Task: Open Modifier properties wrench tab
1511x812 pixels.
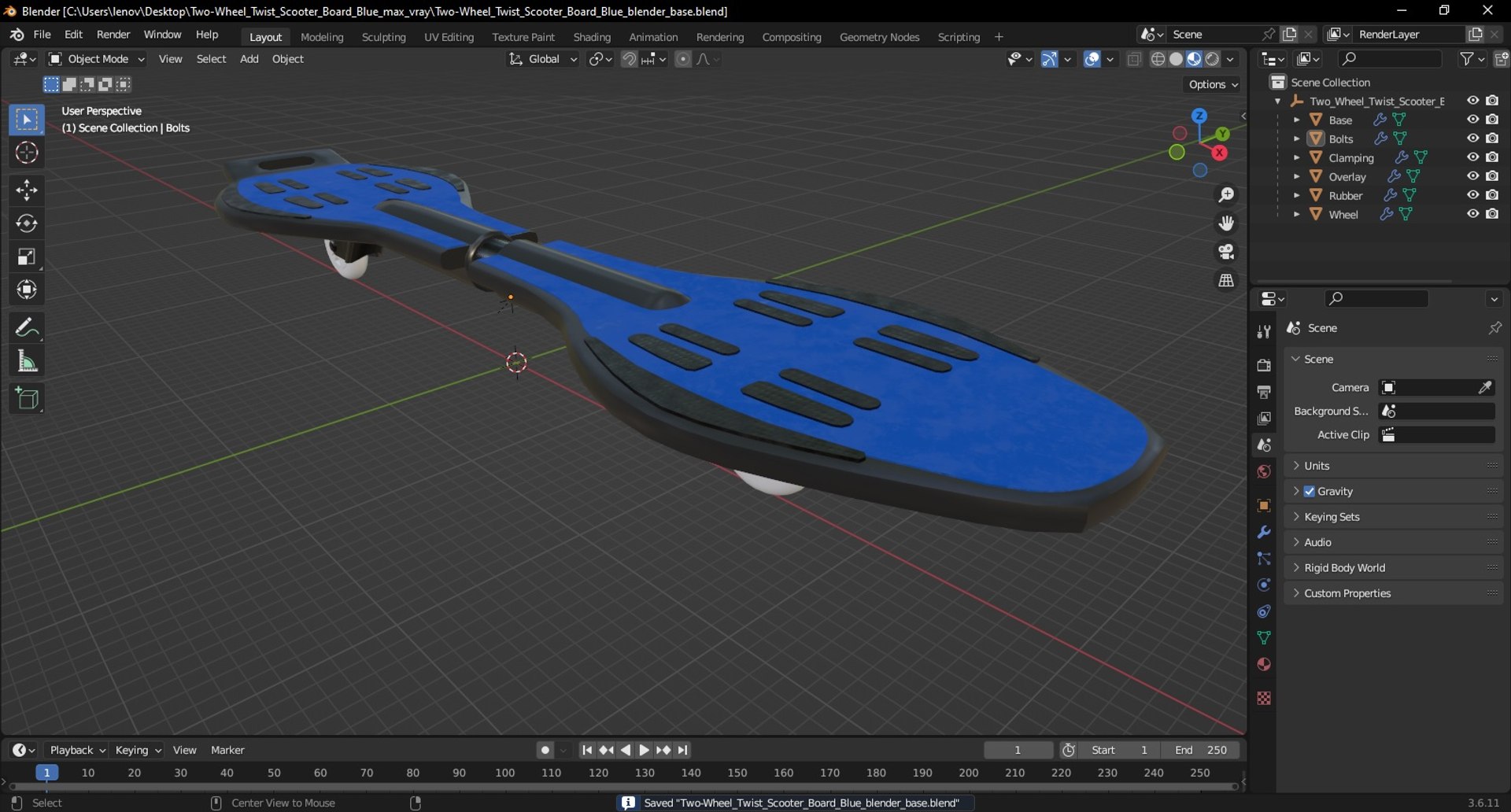Action: click(1264, 532)
